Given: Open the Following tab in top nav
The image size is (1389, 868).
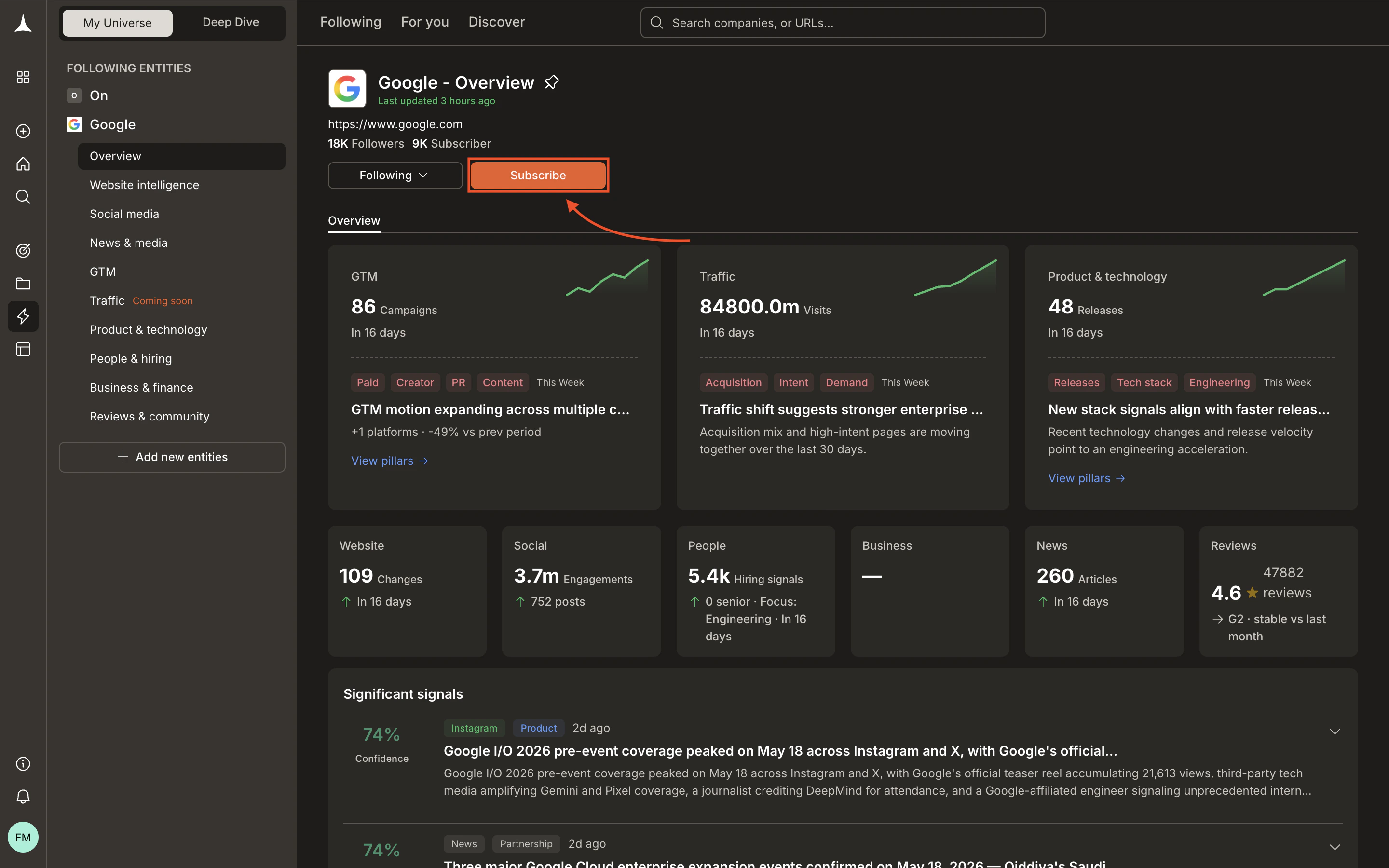Looking at the screenshot, I should [x=351, y=22].
